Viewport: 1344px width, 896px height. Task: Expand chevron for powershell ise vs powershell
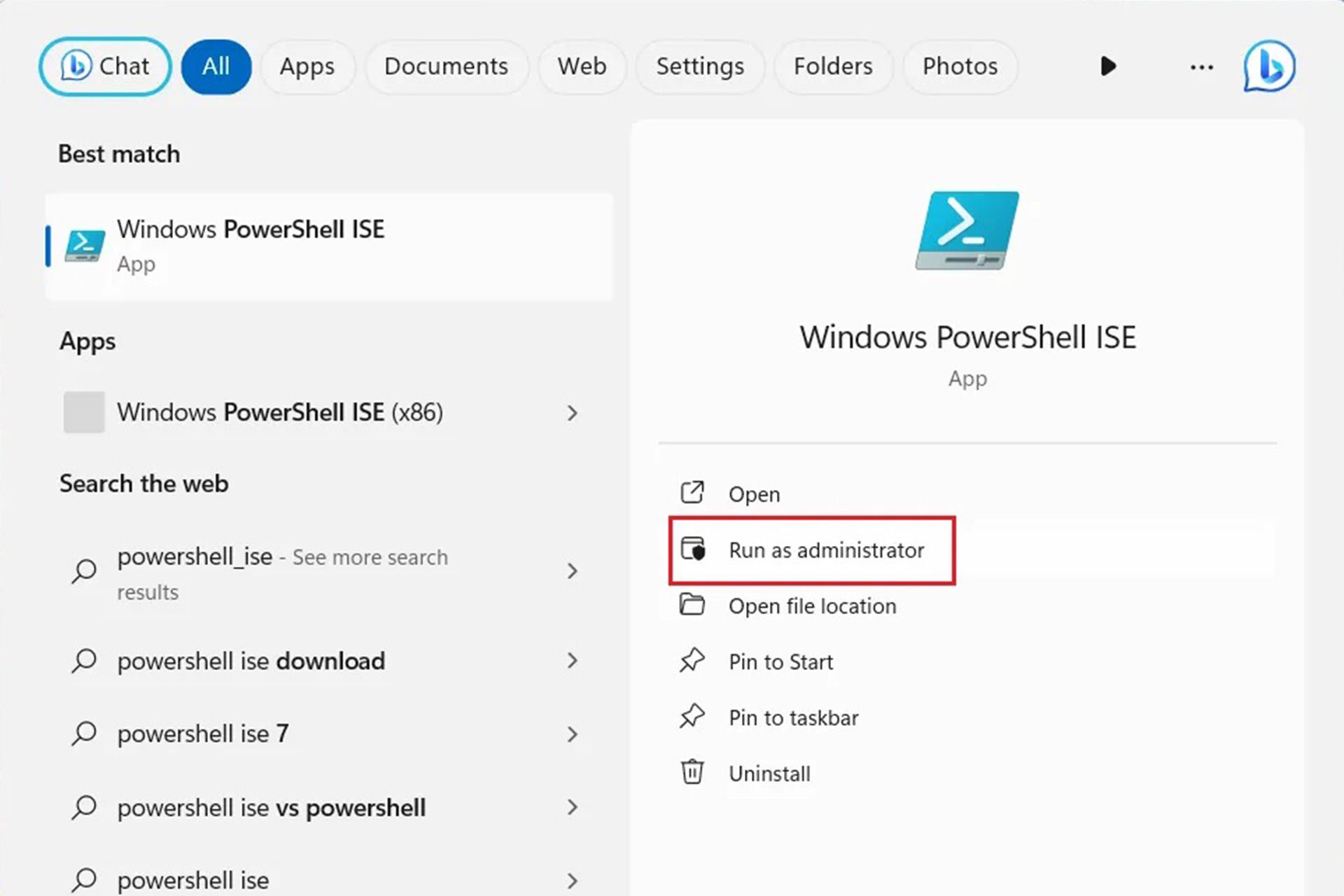click(572, 808)
